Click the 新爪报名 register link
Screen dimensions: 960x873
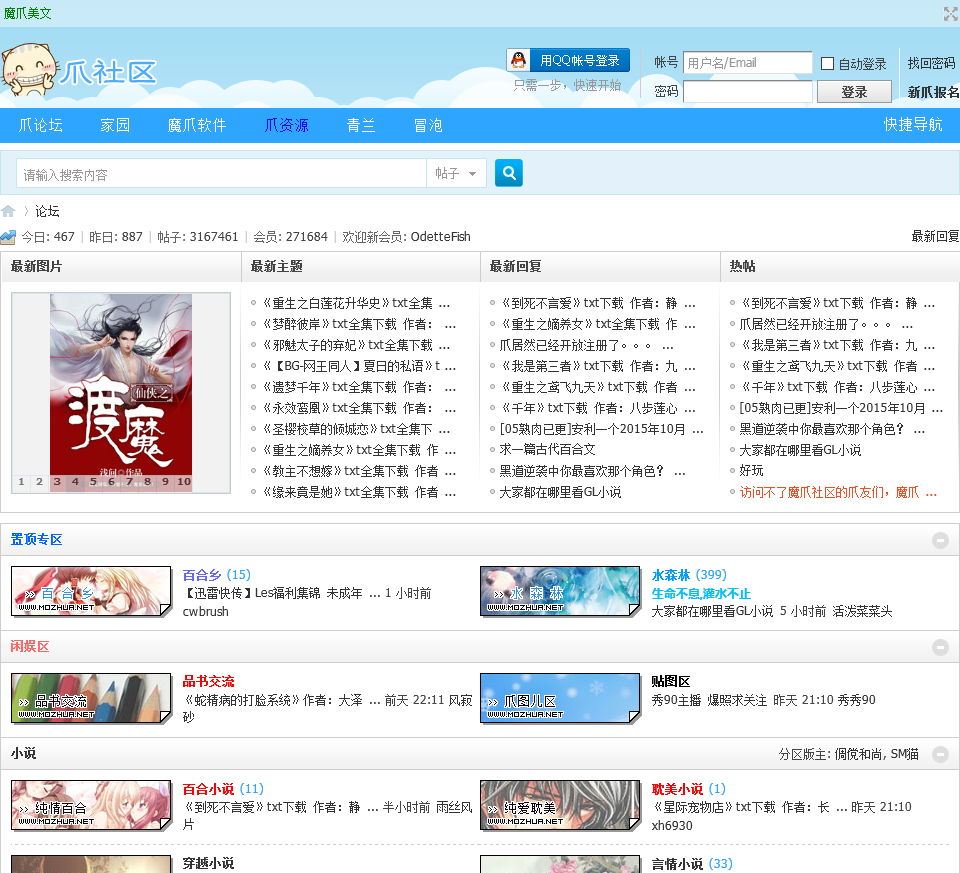click(933, 92)
